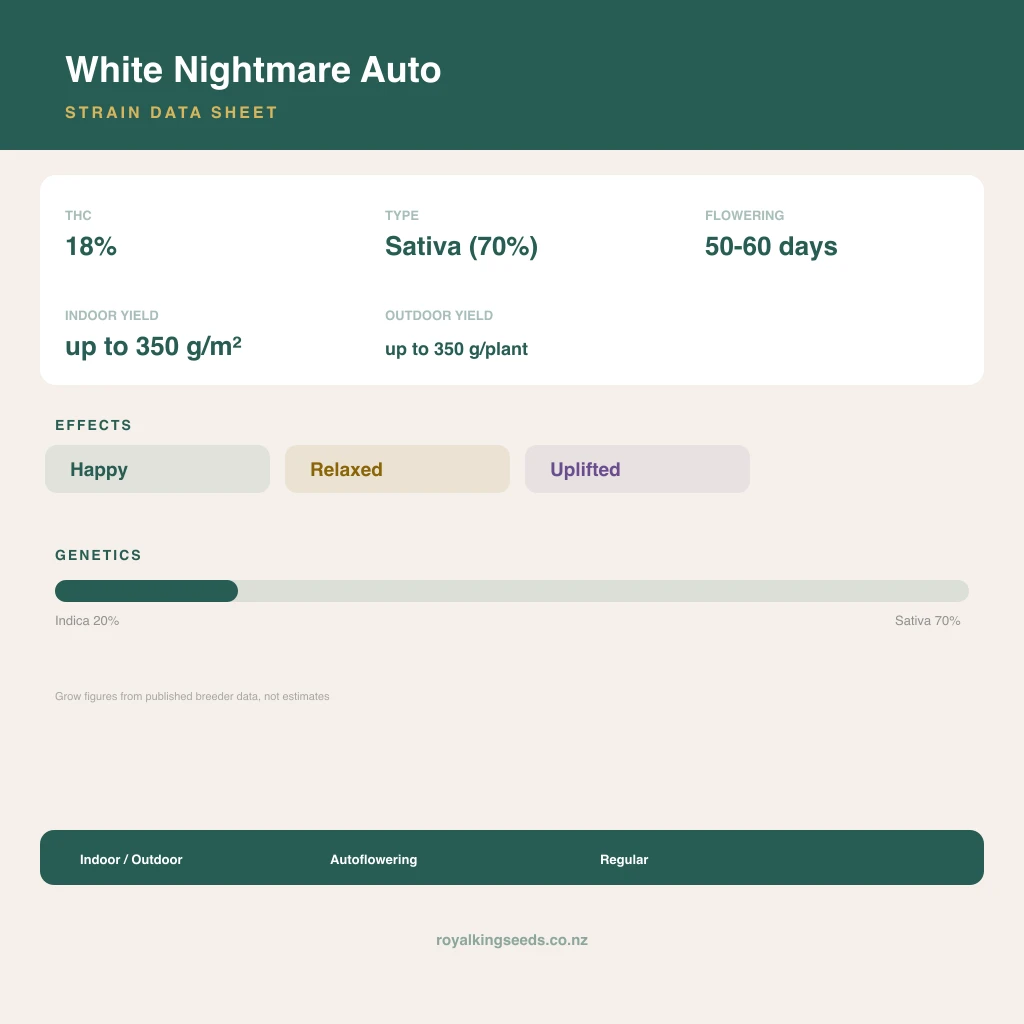
Task: Click the Strain Data Sheet subtitle
Action: 172,112
